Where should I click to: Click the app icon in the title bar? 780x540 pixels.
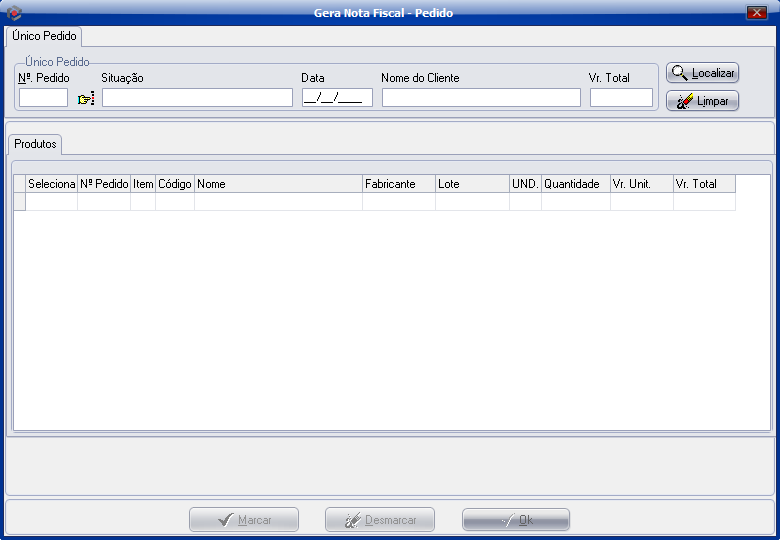point(14,13)
